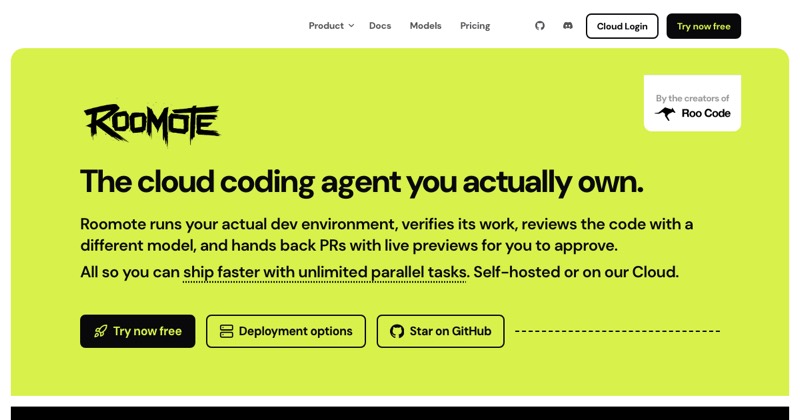Click the 'By the creators of Roo Code' card
Image resolution: width=800 pixels, height=420 pixels.
692,103
